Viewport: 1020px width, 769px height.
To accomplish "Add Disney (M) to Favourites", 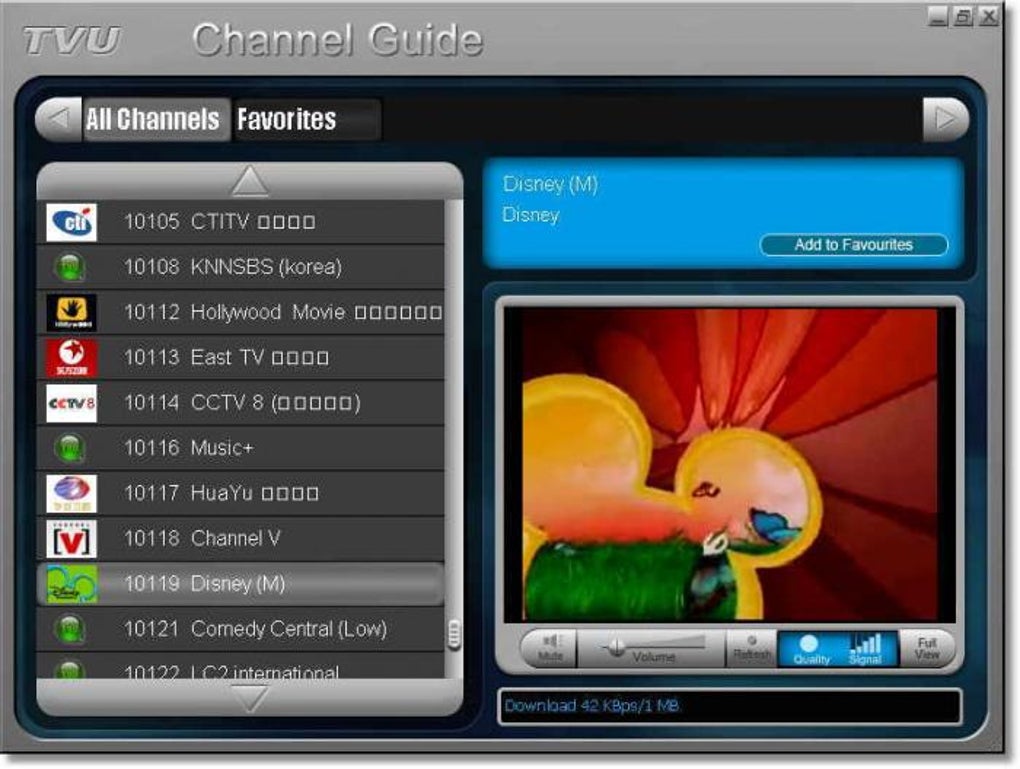I will click(853, 245).
